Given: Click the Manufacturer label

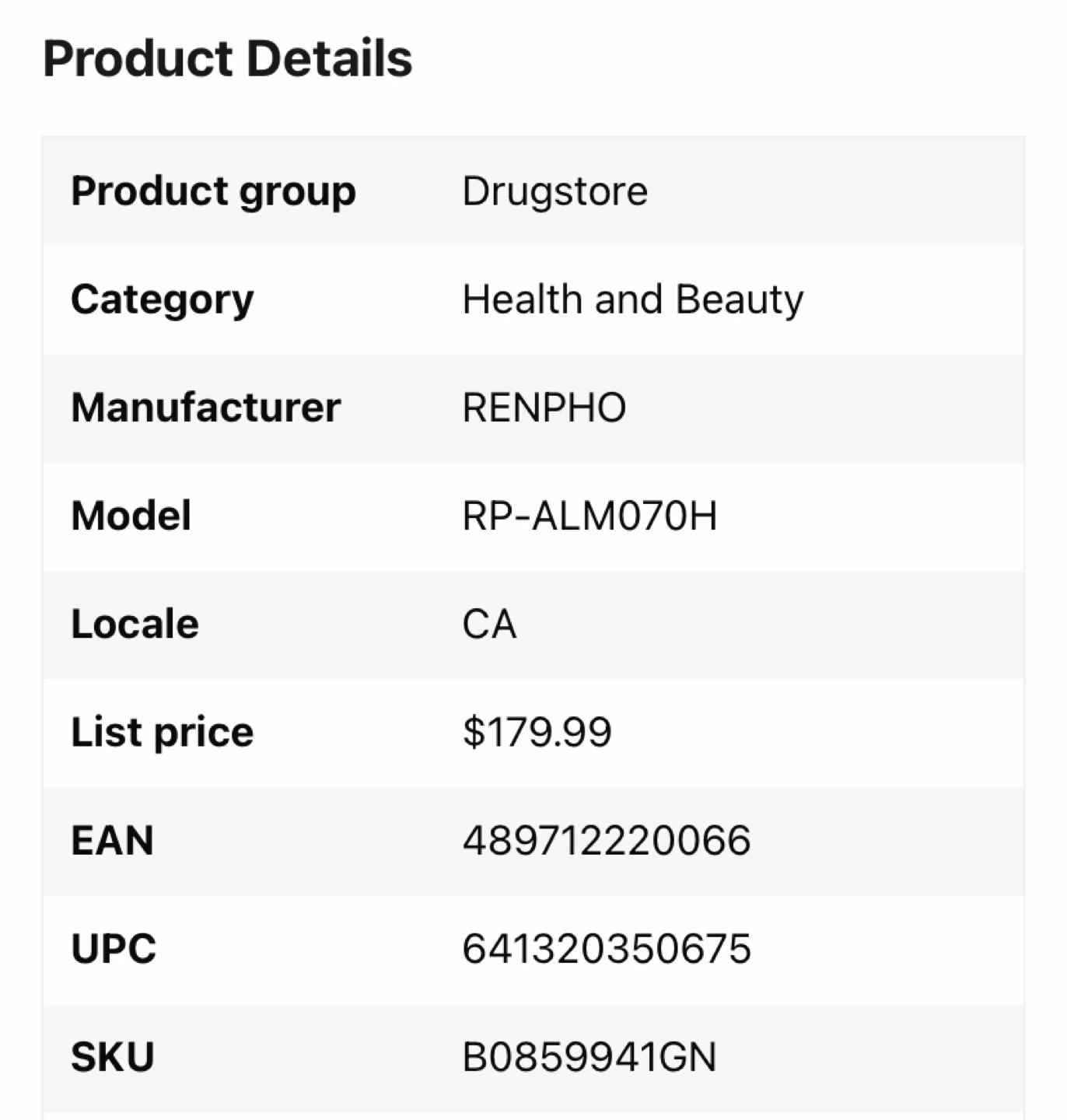Looking at the screenshot, I should (205, 408).
